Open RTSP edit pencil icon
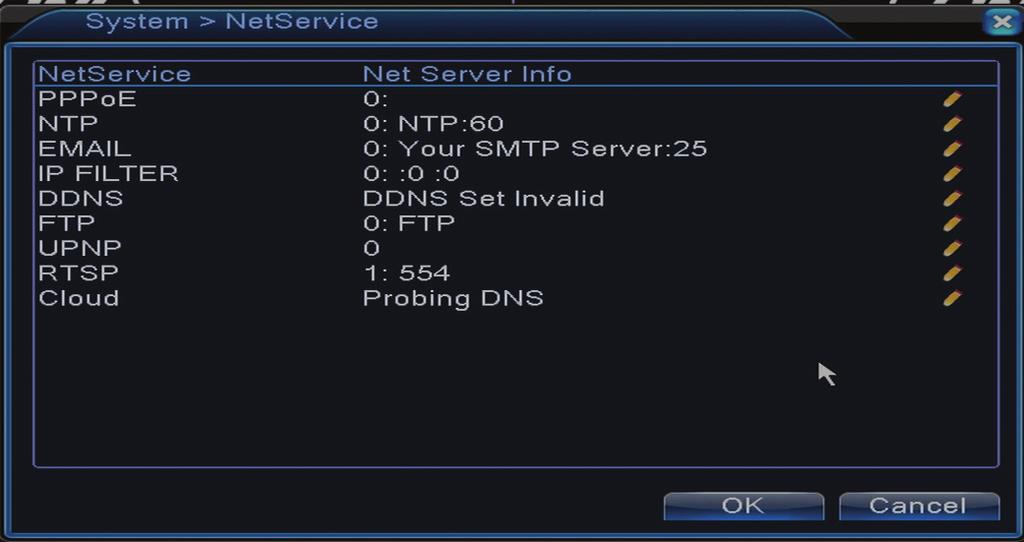The image size is (1024, 542). (952, 273)
